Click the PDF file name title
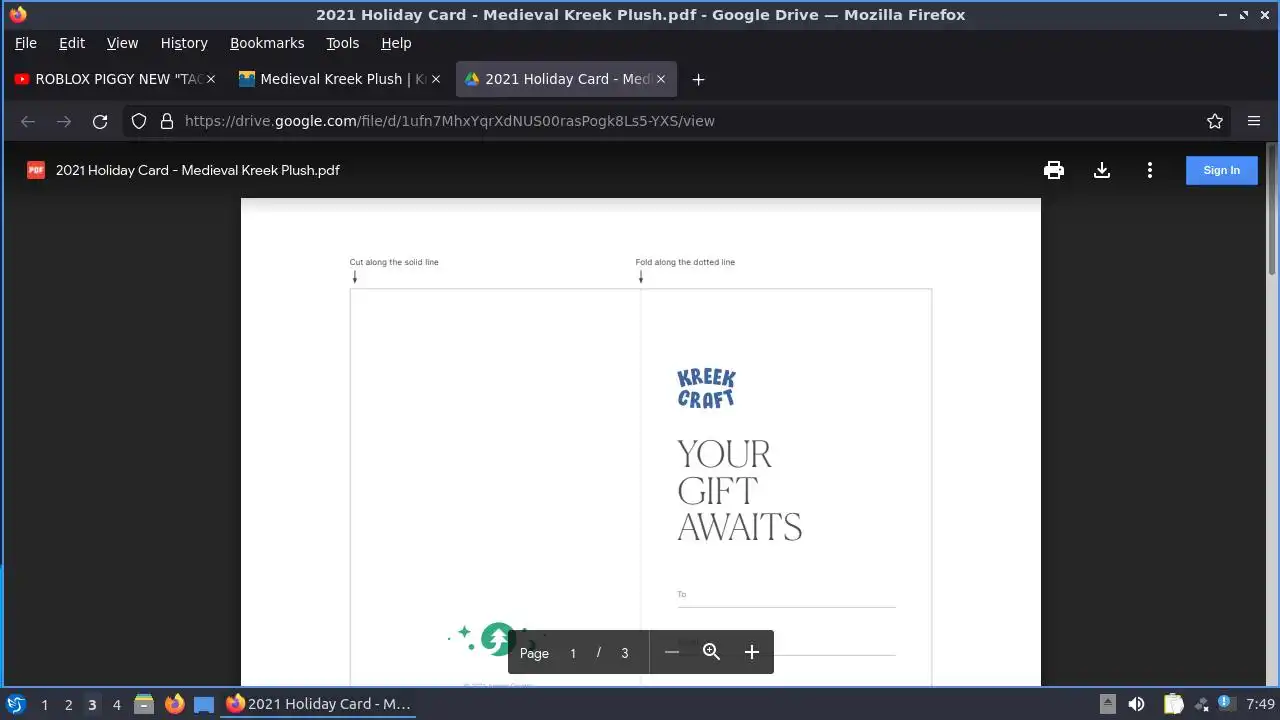Screen dimensions: 1280x720 pyautogui.click(x=198, y=170)
